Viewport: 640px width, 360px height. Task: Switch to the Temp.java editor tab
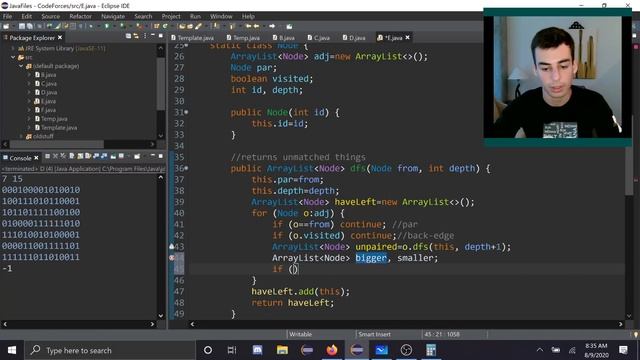(x=243, y=38)
